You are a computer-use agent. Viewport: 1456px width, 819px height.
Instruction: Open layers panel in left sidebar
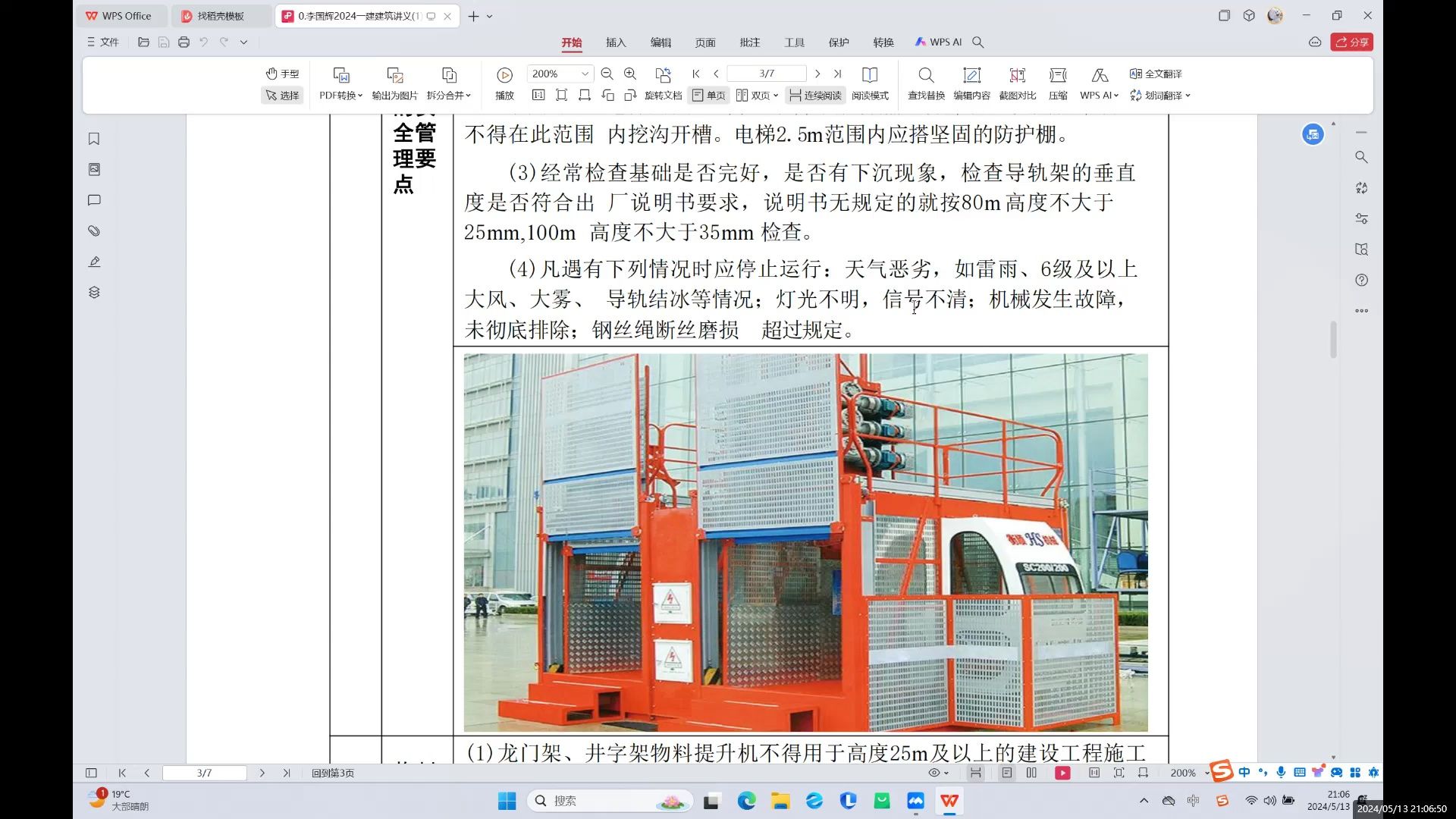click(x=94, y=292)
